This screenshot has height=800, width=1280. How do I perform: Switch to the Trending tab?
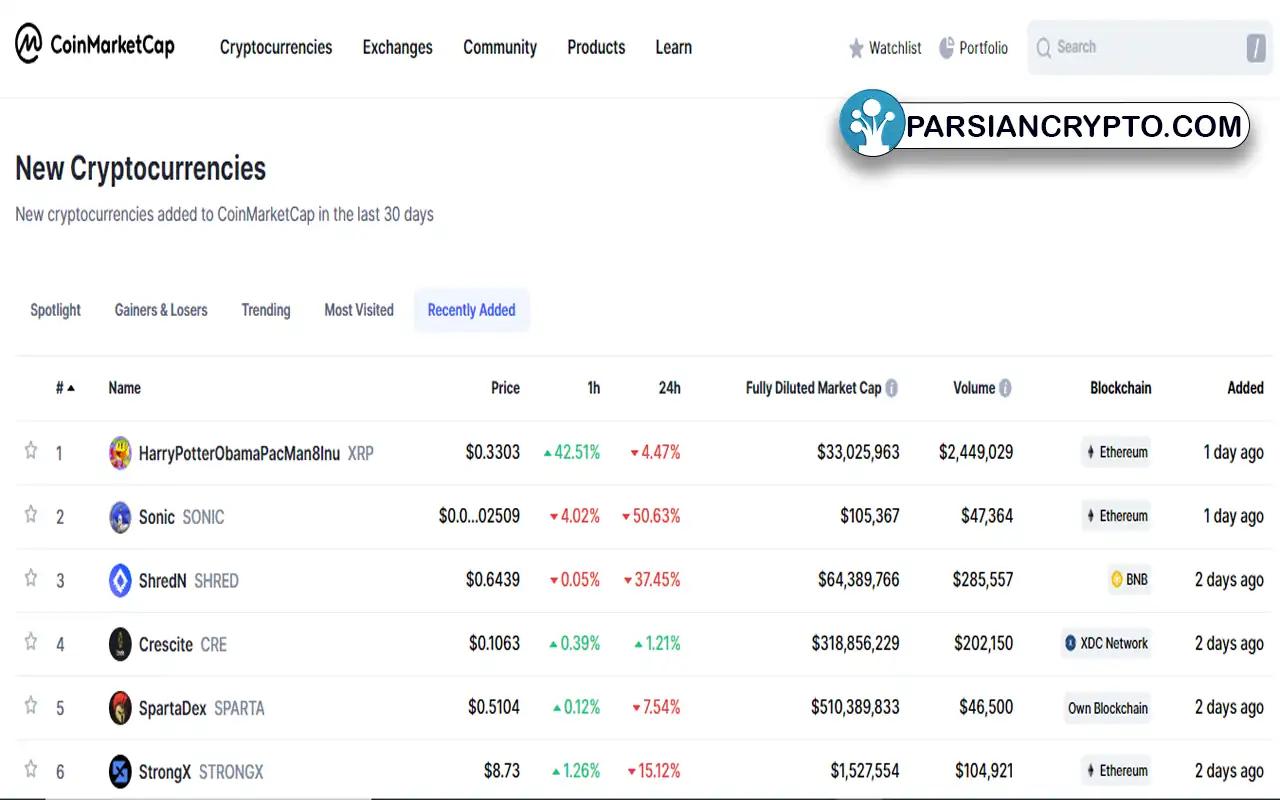pyautogui.click(x=266, y=310)
